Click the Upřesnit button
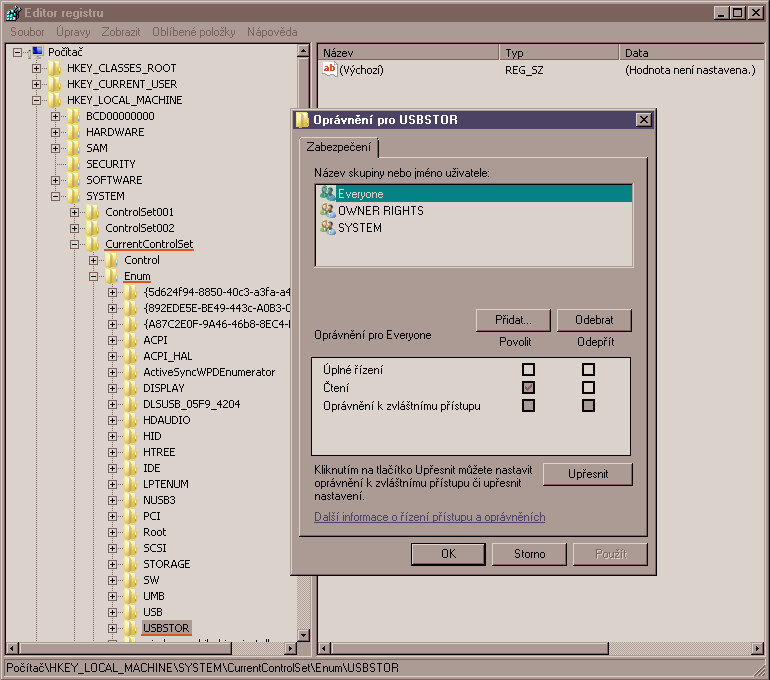Image resolution: width=770 pixels, height=680 pixels. click(588, 474)
